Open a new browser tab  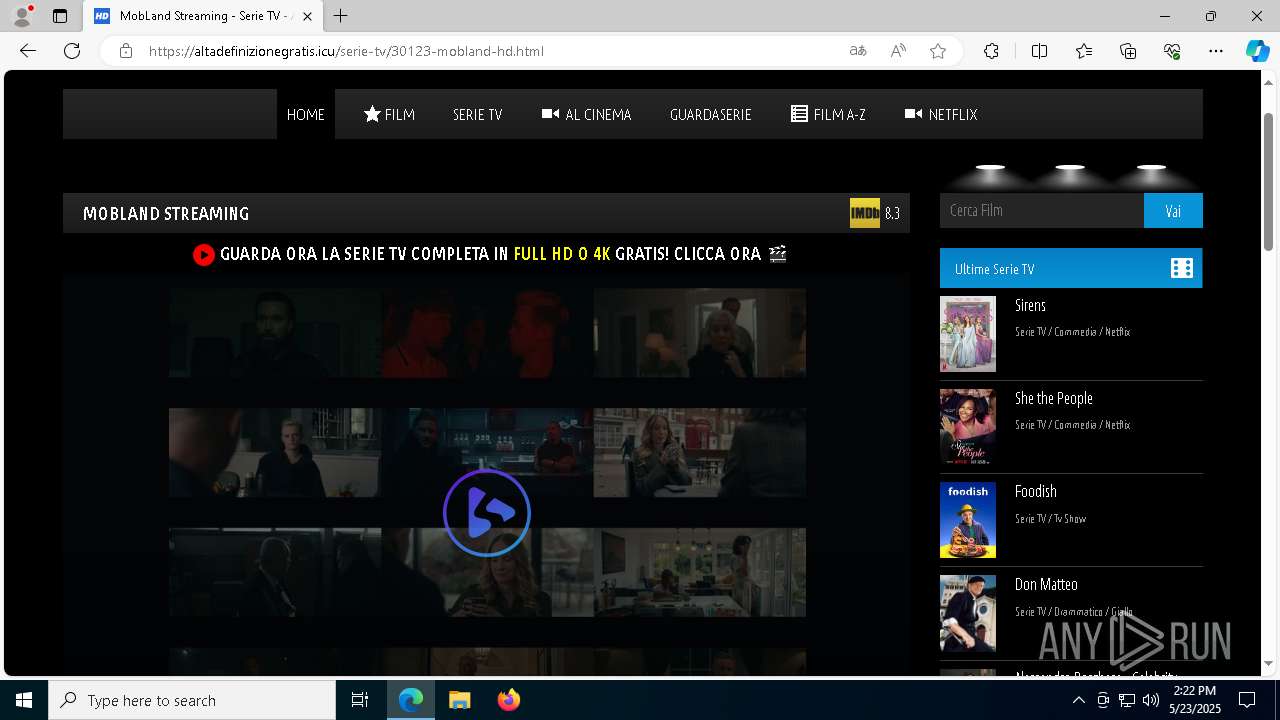pos(341,16)
